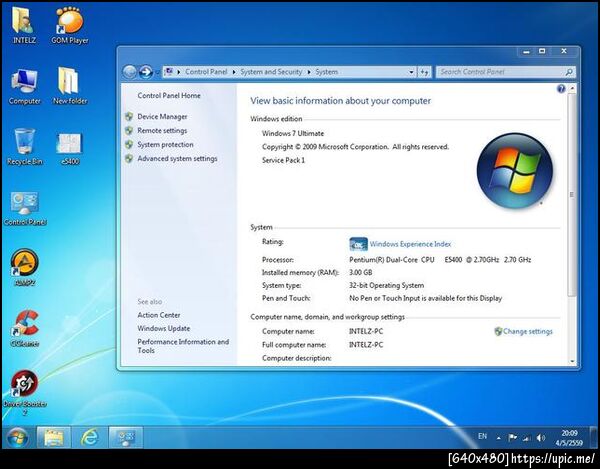Image resolution: width=600 pixels, height=469 pixels.
Task: Open Remote settings link
Action: (162, 130)
